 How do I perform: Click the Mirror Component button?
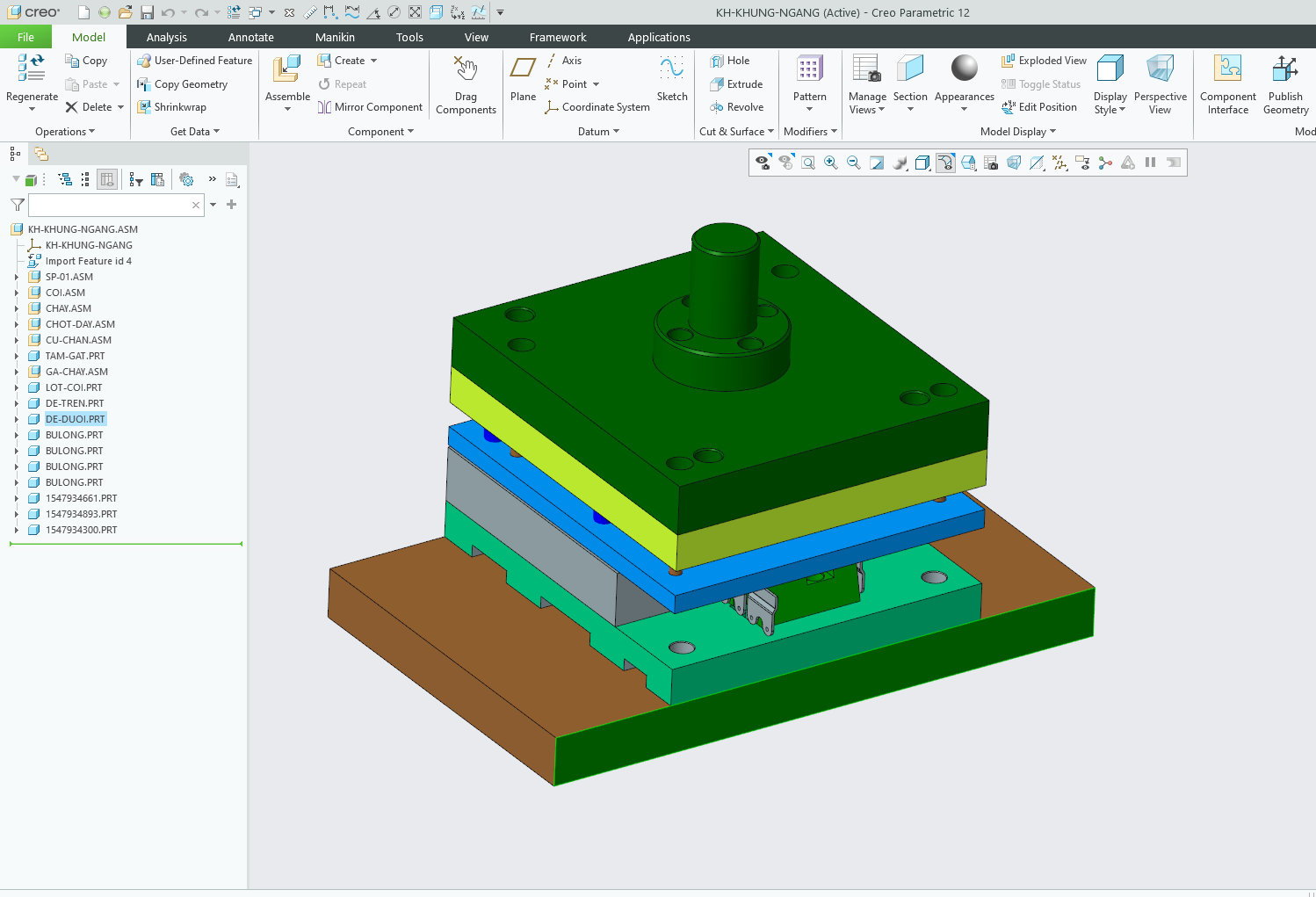(370, 107)
